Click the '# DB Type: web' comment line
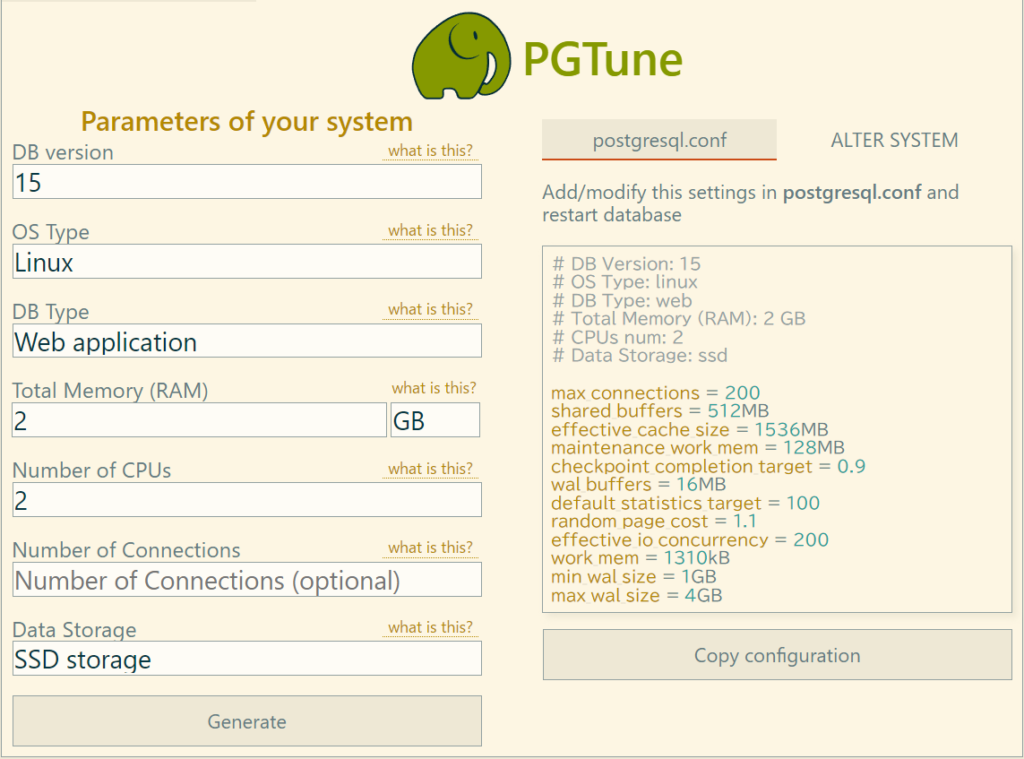The width and height of the screenshot is (1024, 759). [x=622, y=300]
